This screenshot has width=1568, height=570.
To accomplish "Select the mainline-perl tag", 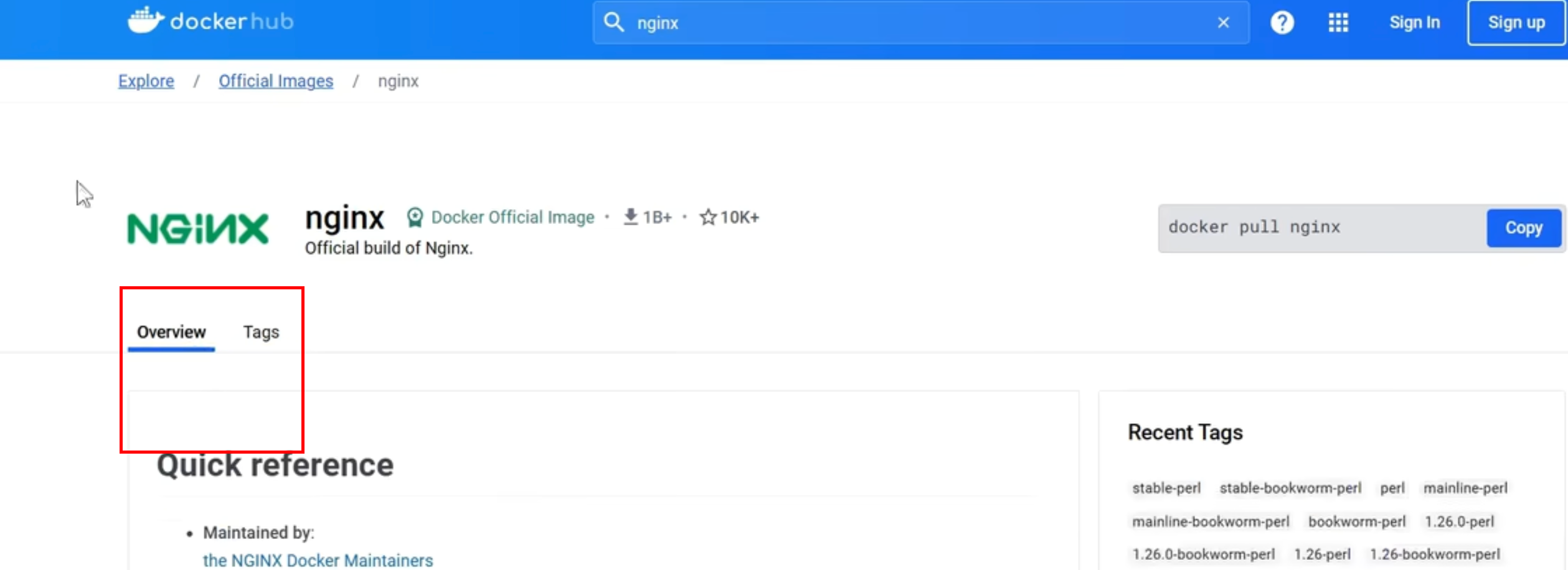I will [1465, 488].
